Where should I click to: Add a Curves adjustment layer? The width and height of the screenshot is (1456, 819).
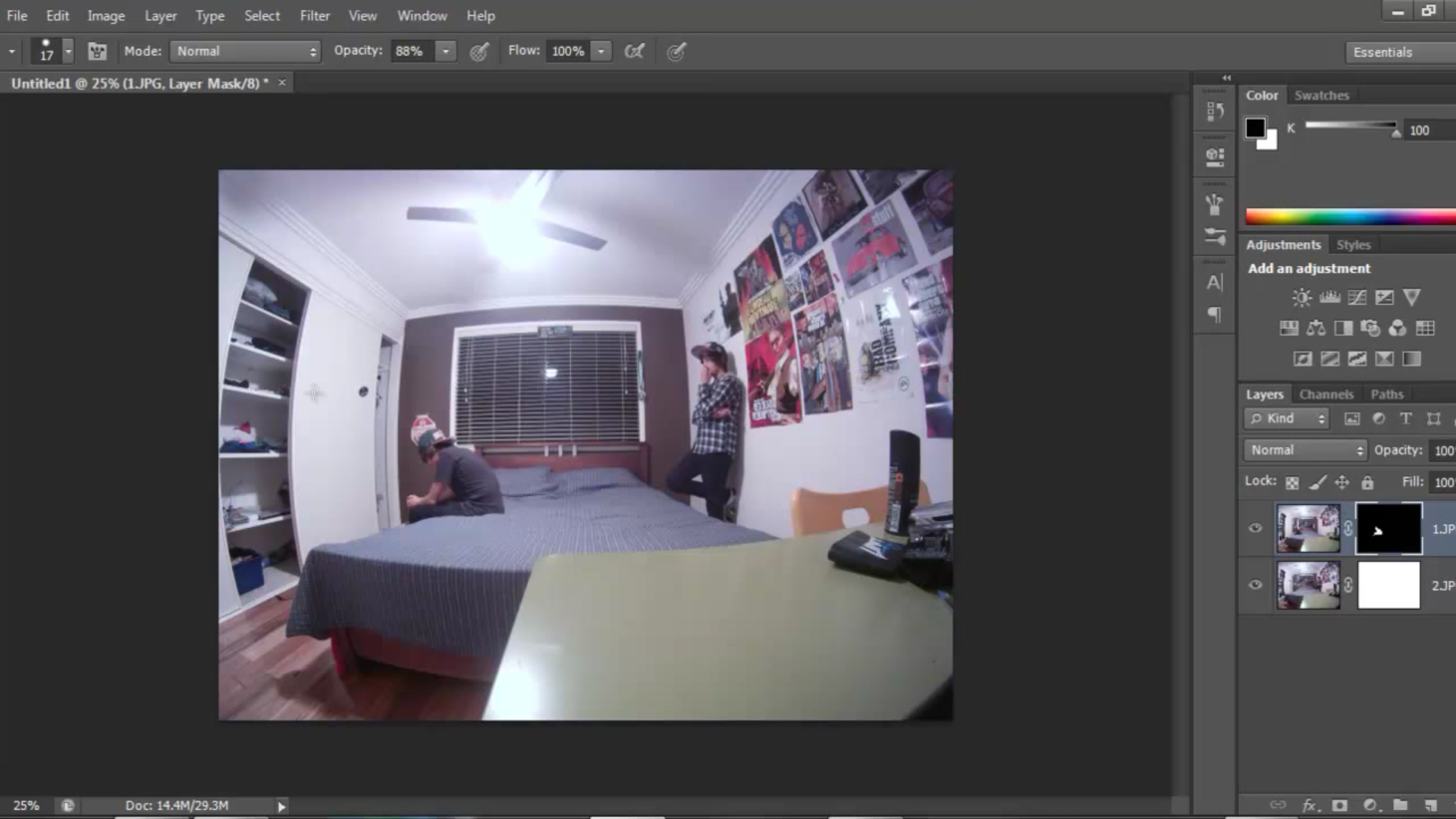1357,297
